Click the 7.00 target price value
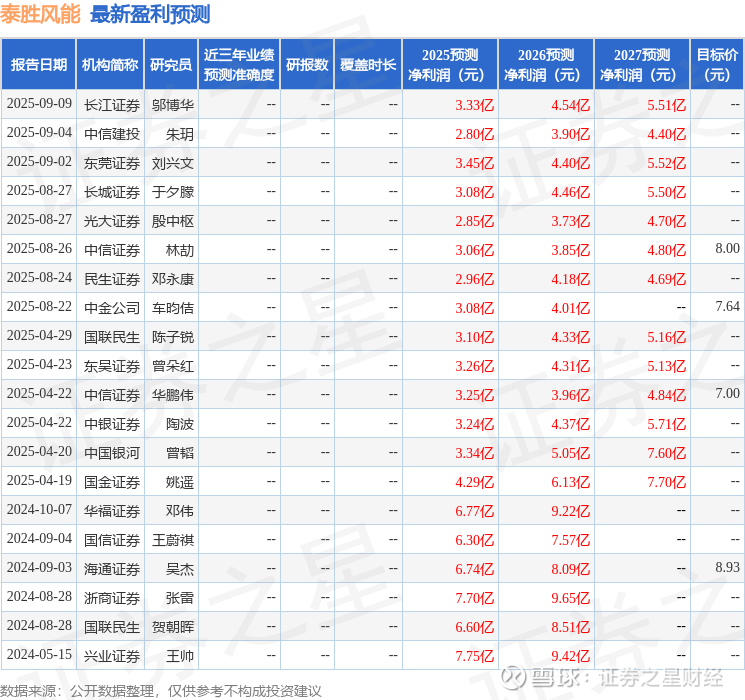This screenshot has width=745, height=700. coord(727,393)
